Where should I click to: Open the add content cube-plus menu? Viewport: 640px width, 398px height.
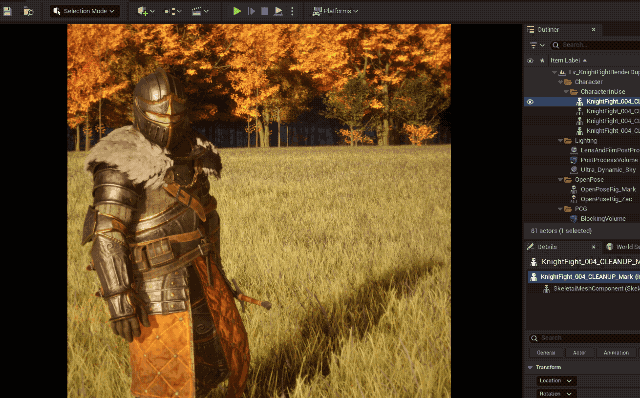[x=146, y=11]
